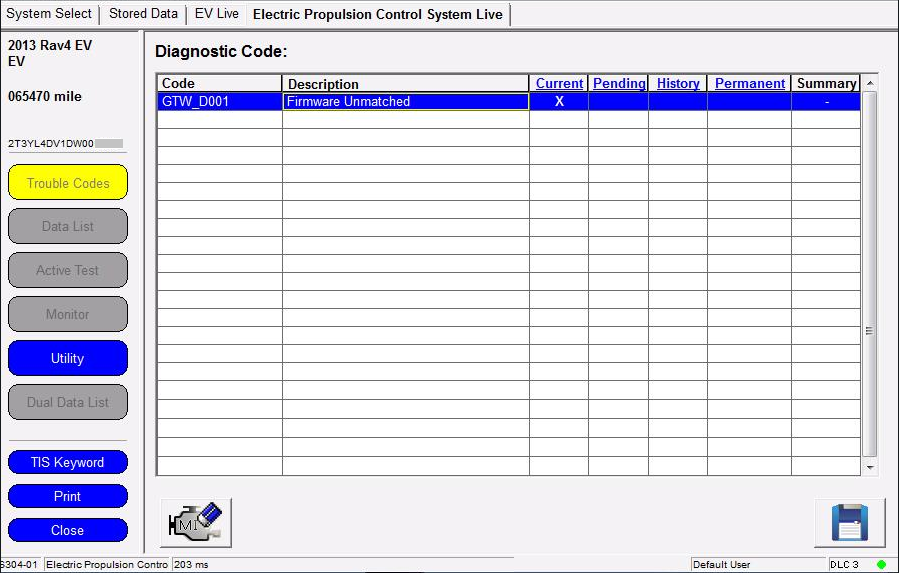Select Electric Propulsion Control System Live tab
Screen dimensions: 899x573
tap(379, 15)
